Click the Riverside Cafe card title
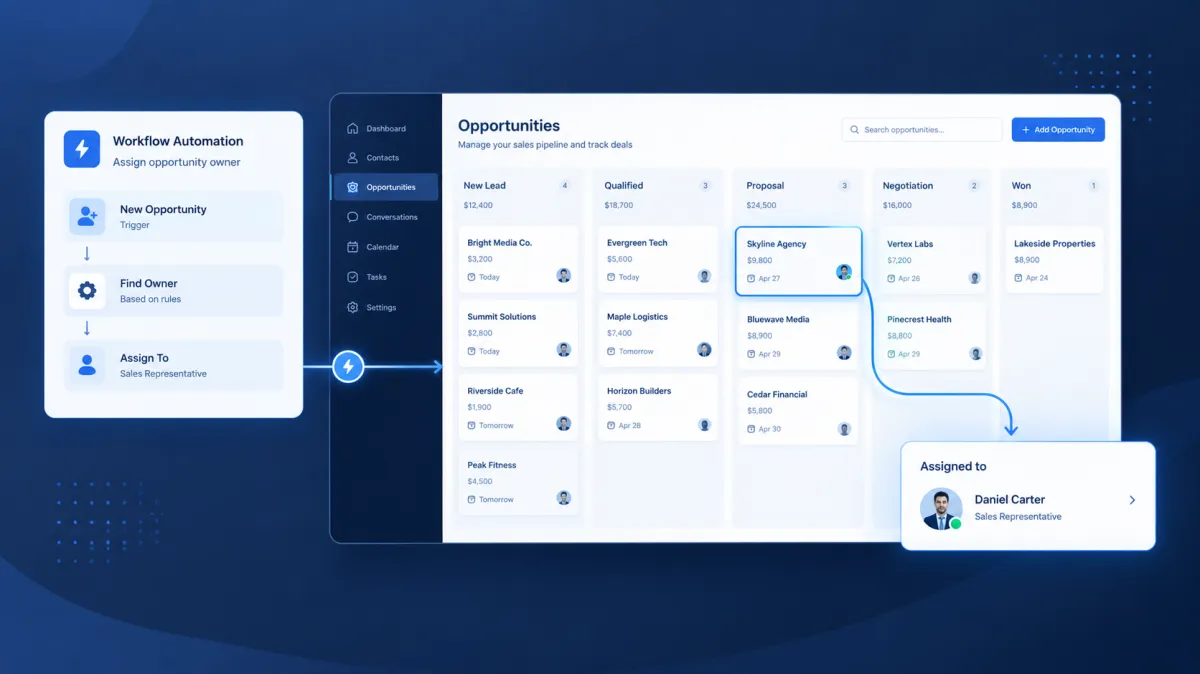 click(495, 391)
